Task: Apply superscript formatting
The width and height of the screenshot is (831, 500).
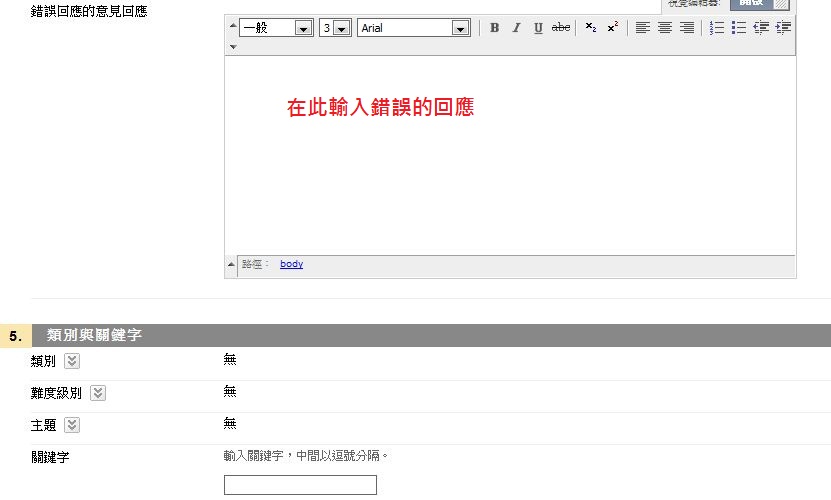Action: tap(612, 28)
